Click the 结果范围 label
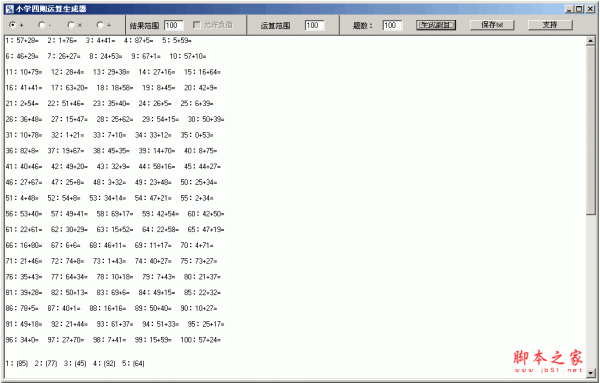 click(144, 26)
